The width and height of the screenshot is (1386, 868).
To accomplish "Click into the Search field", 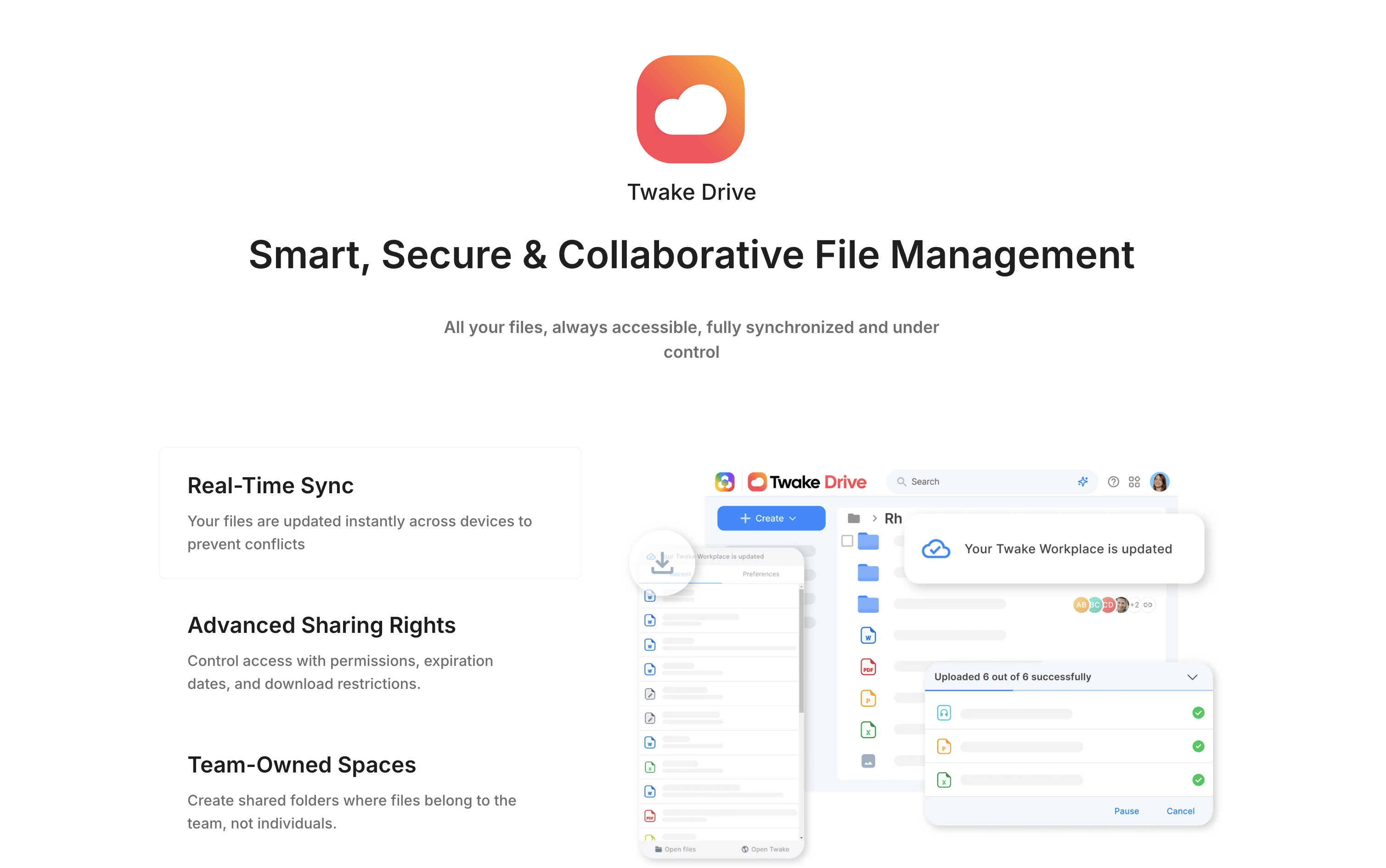I will (992, 482).
